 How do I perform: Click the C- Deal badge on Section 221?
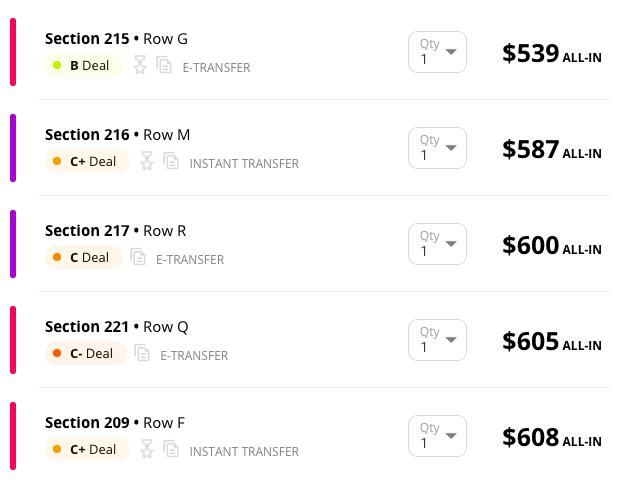tap(85, 353)
